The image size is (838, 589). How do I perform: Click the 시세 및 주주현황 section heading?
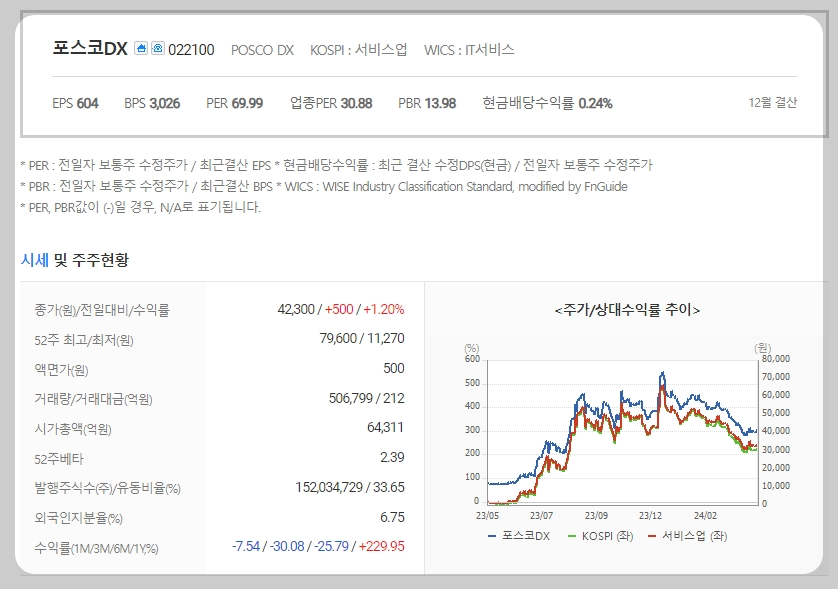tap(75, 260)
